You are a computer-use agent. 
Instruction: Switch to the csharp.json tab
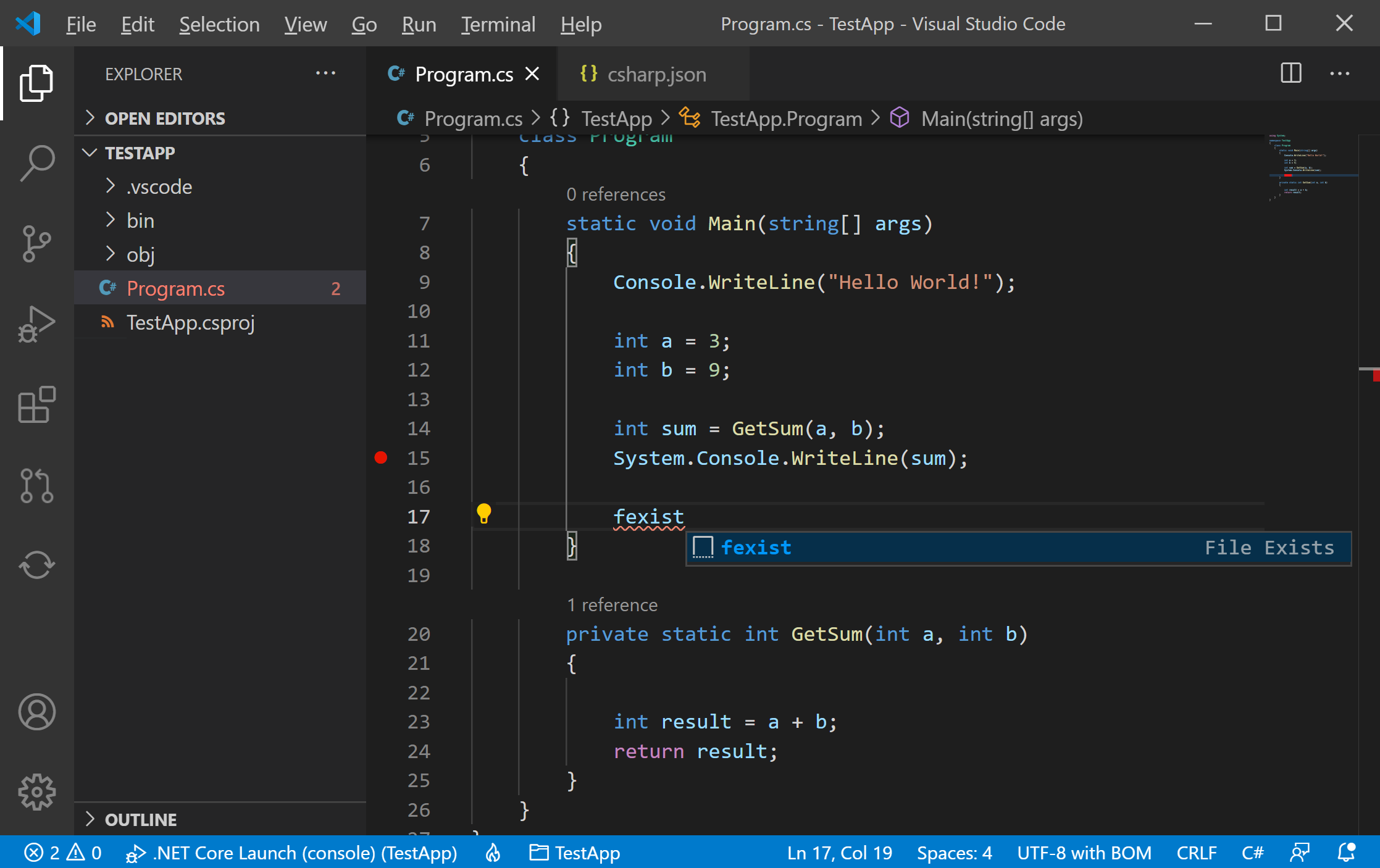click(x=656, y=75)
